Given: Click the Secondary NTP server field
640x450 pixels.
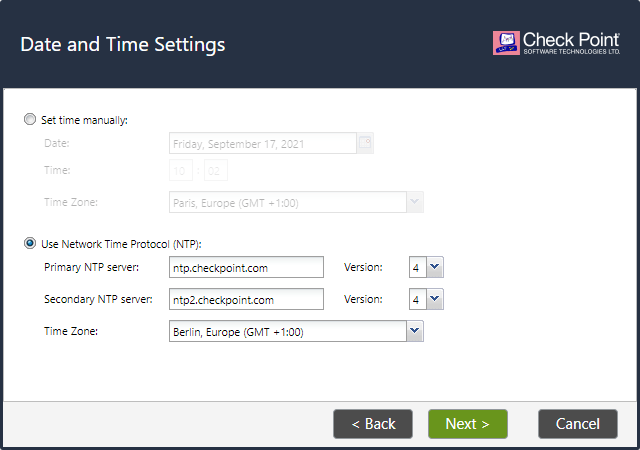Looking at the screenshot, I should (x=247, y=299).
